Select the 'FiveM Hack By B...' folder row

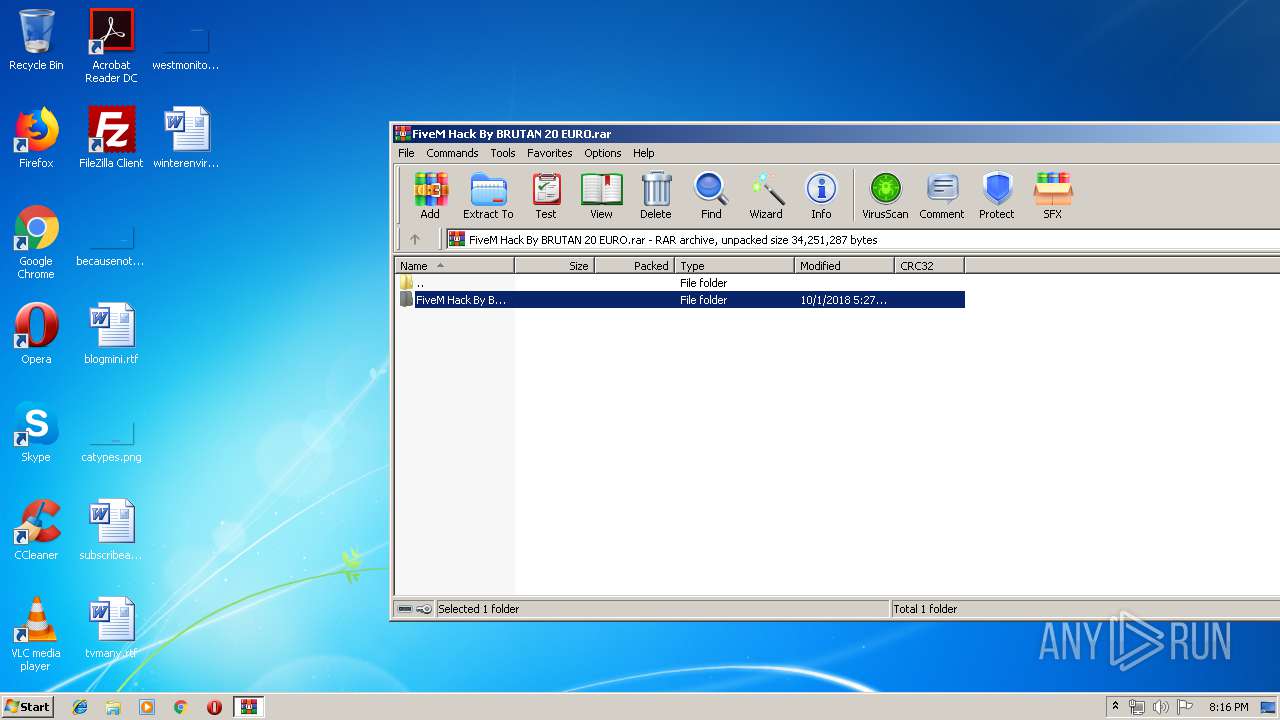680,300
